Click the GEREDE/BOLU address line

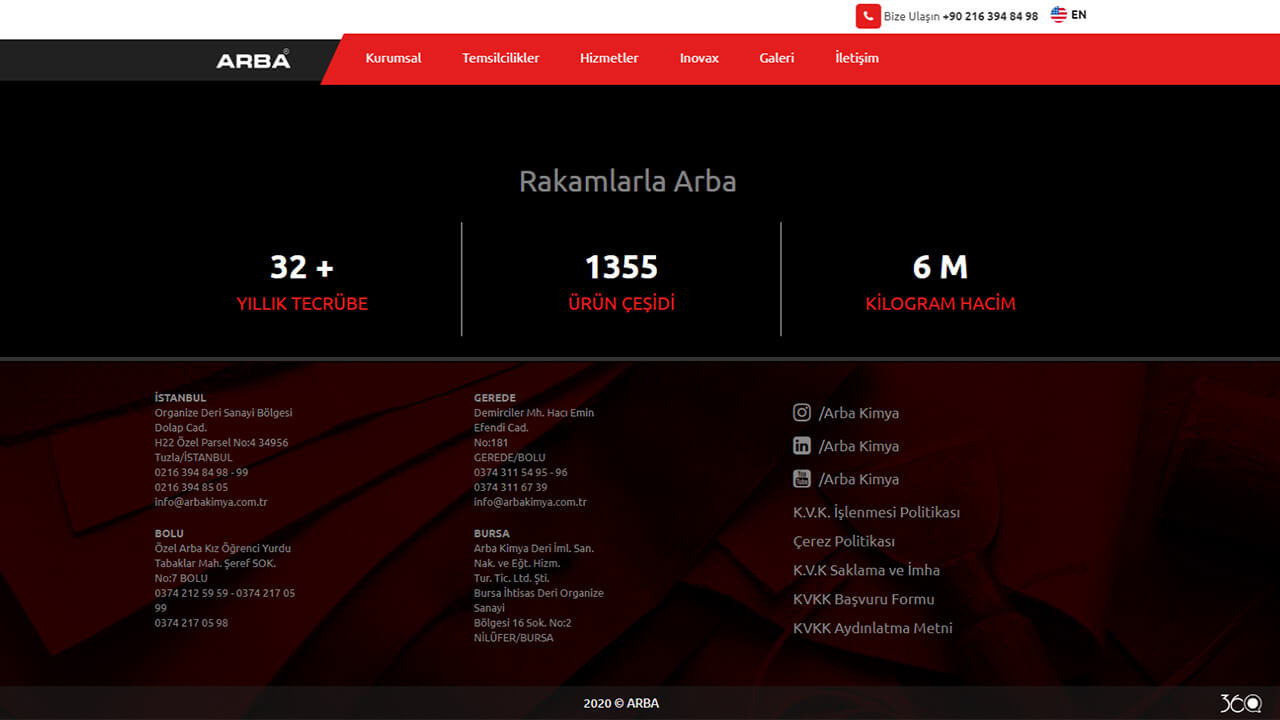(x=510, y=457)
